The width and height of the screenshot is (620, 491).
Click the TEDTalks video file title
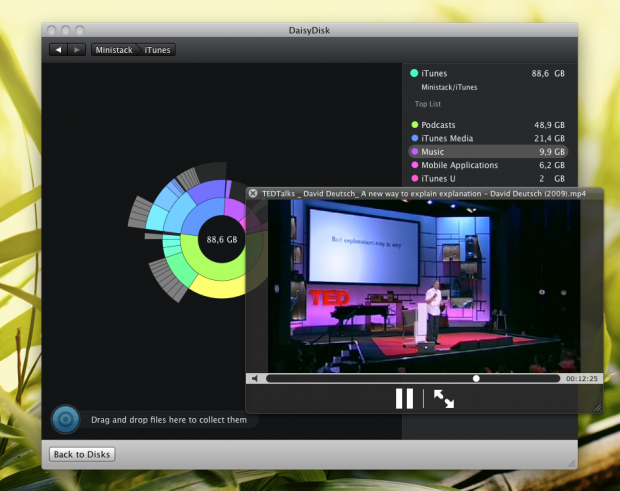click(x=423, y=194)
